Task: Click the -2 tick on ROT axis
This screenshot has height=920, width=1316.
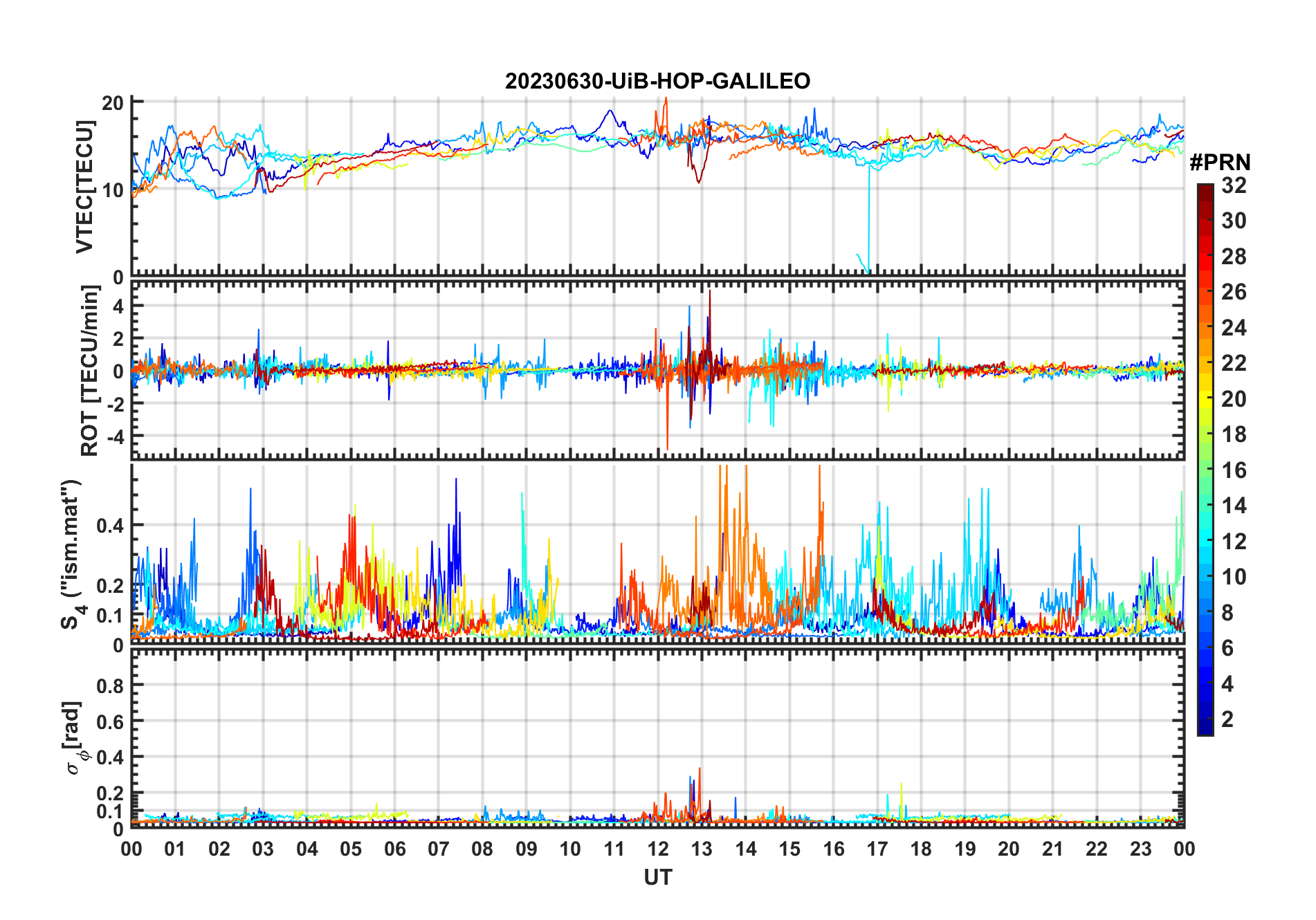Action: click(x=114, y=404)
